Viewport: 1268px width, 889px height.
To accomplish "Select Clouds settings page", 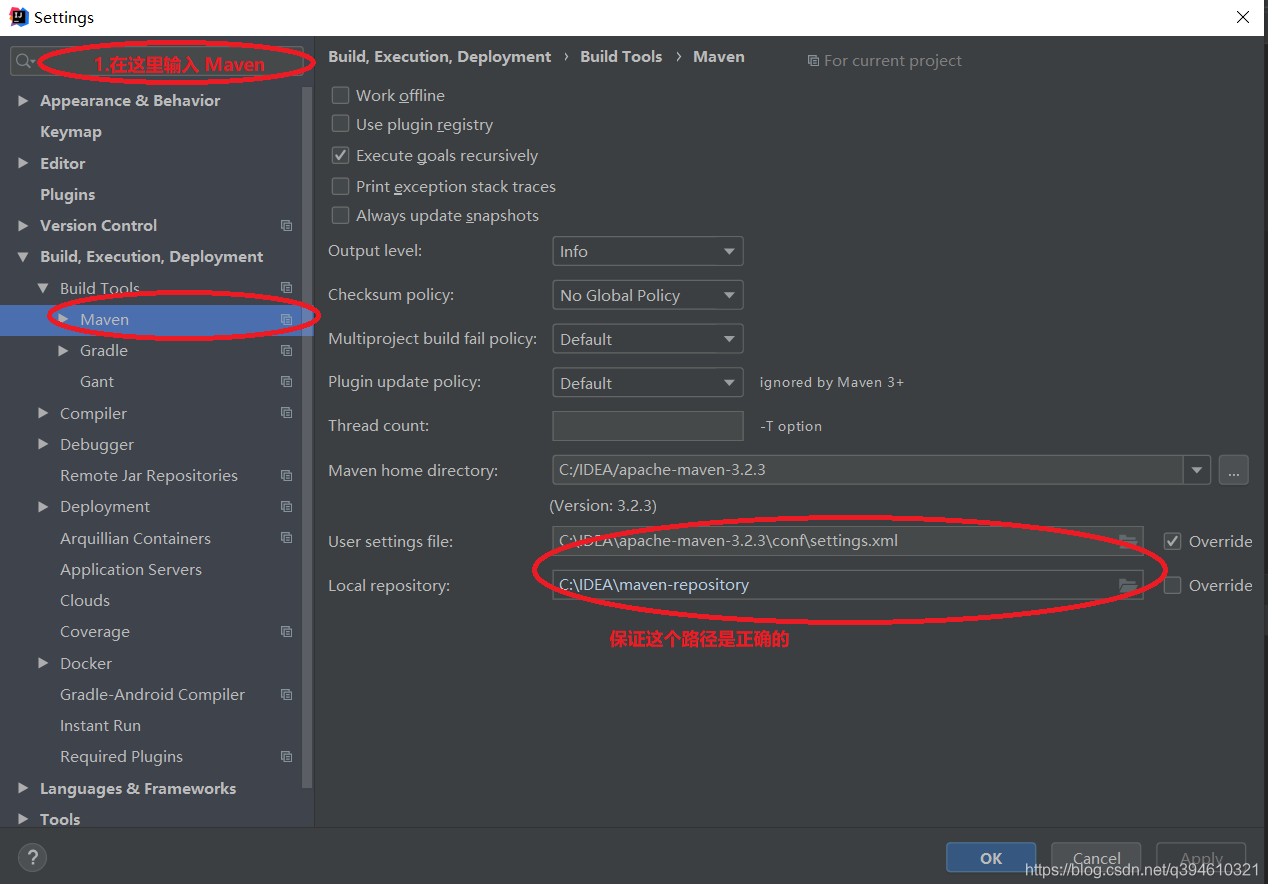I will point(85,601).
